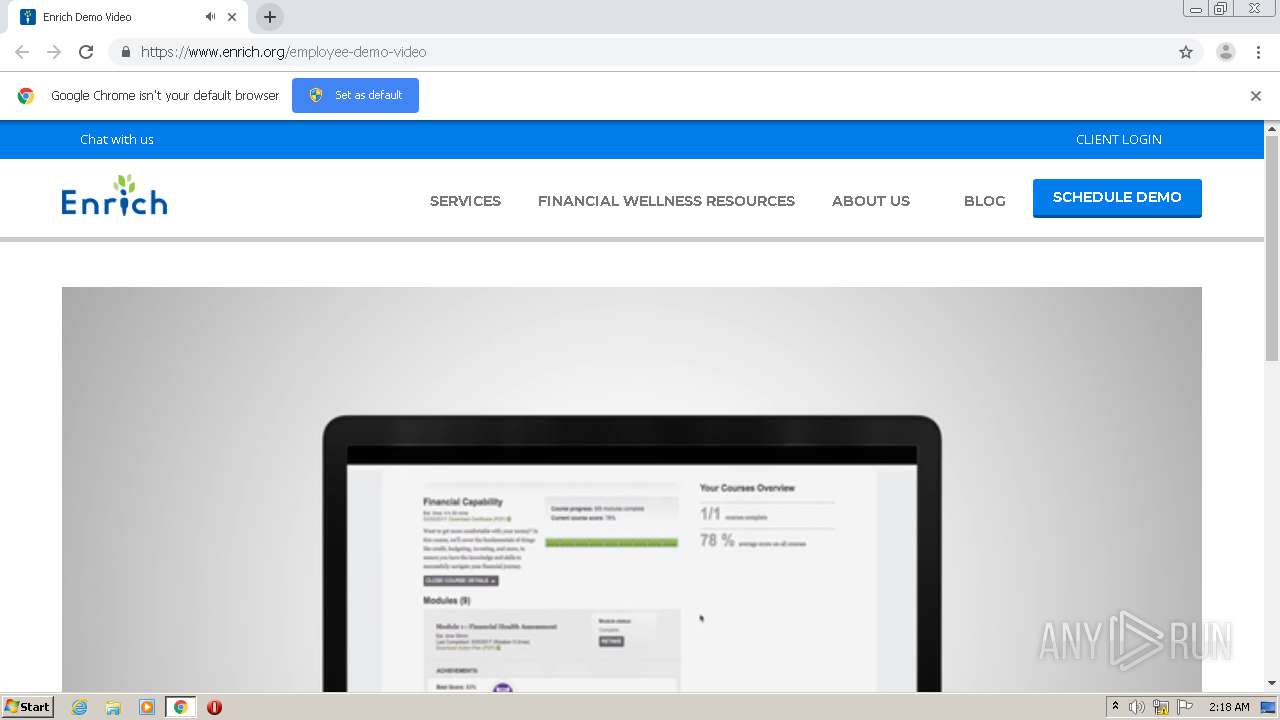The width and height of the screenshot is (1280, 720).
Task: Click scrollbar down arrow
Action: coord(1272,684)
